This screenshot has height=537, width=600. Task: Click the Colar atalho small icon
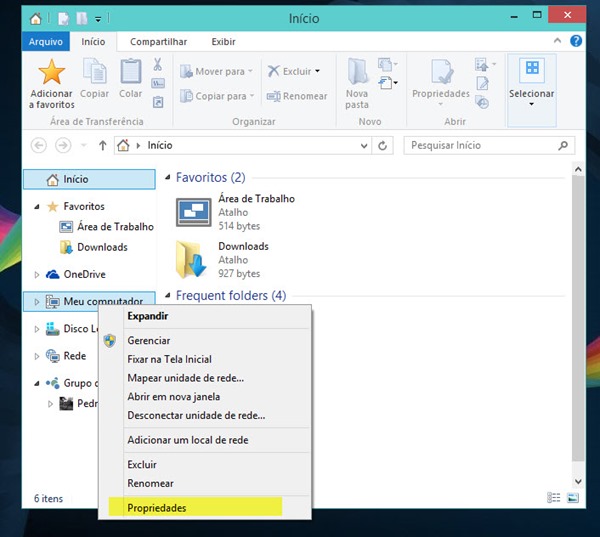click(x=158, y=102)
